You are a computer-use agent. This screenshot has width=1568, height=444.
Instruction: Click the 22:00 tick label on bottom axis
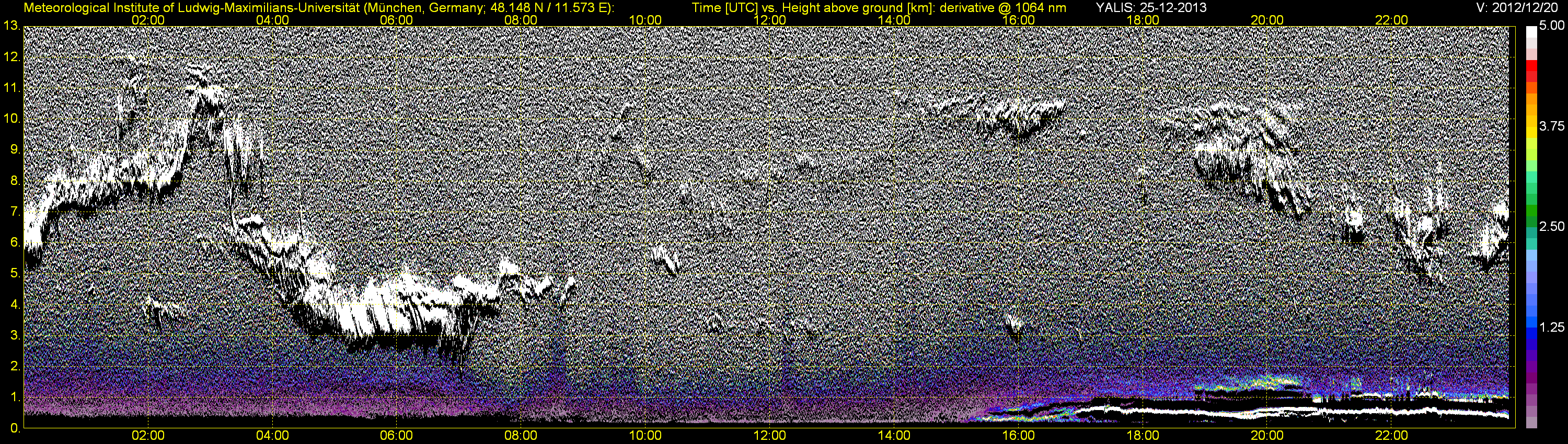(1391, 436)
